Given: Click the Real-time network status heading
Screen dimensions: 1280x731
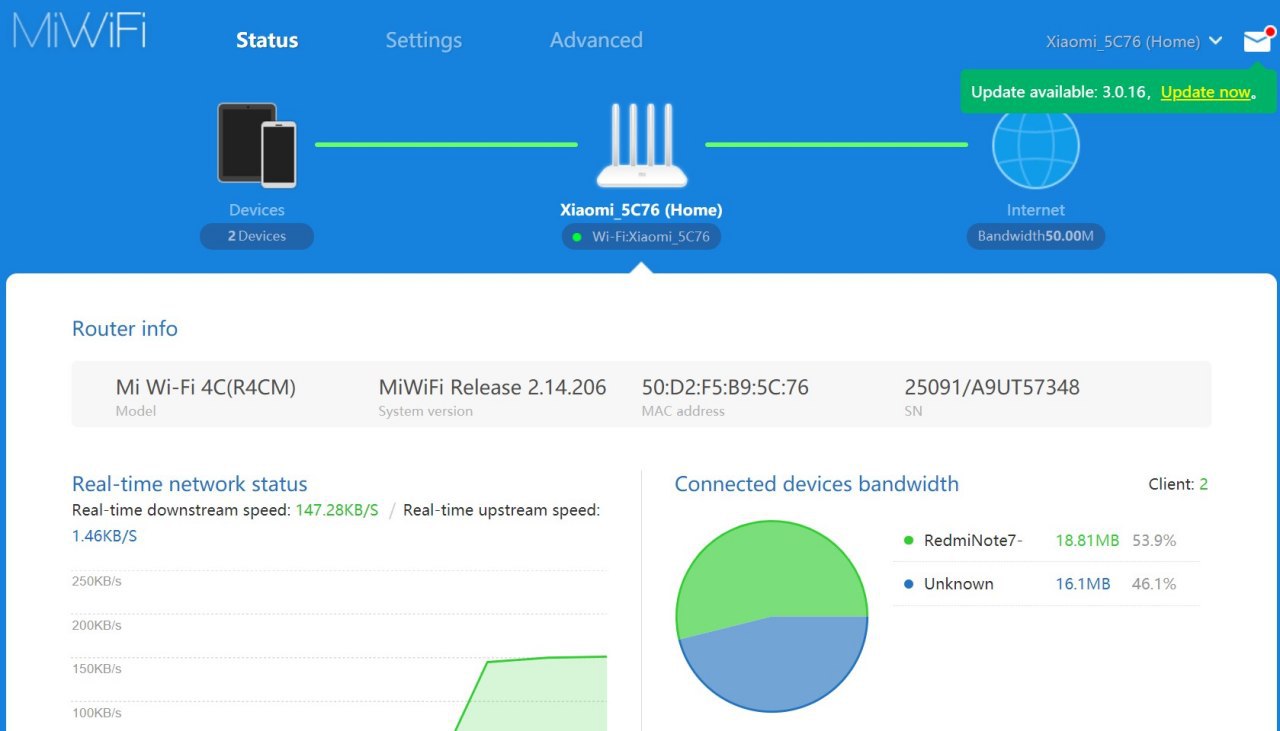Looking at the screenshot, I should pyautogui.click(x=190, y=484).
